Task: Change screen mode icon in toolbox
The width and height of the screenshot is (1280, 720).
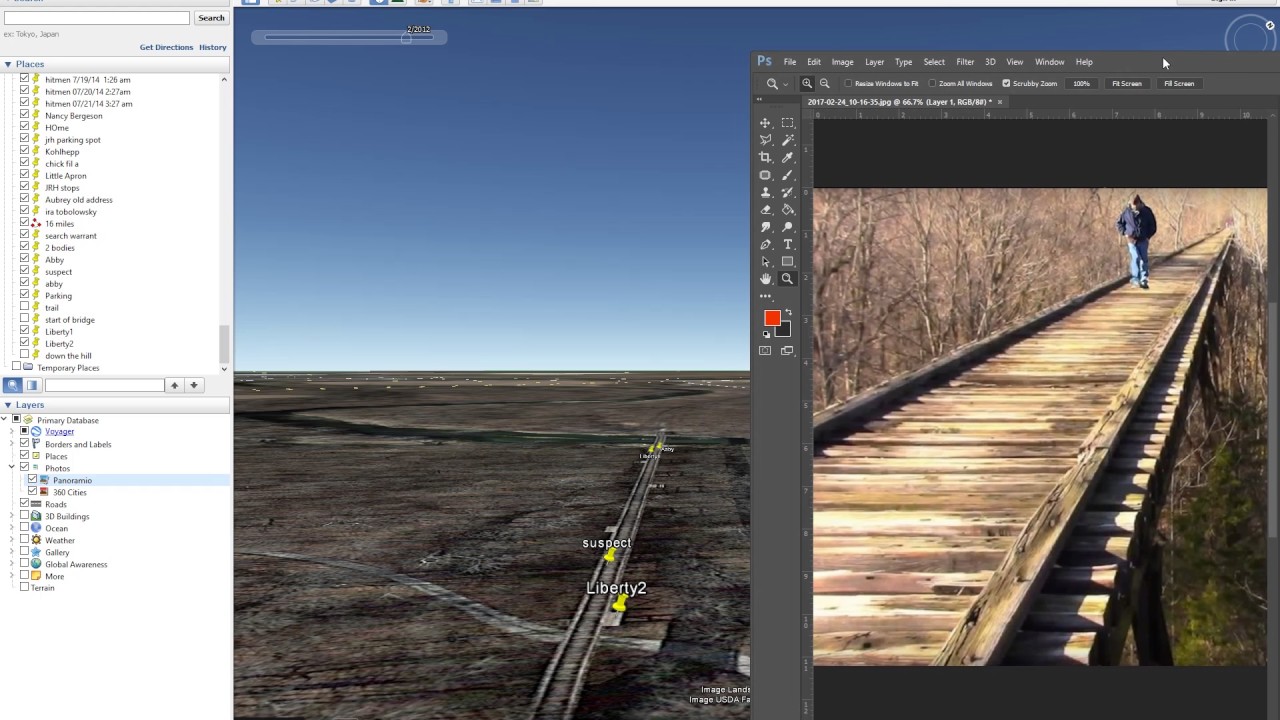Action: click(x=787, y=351)
